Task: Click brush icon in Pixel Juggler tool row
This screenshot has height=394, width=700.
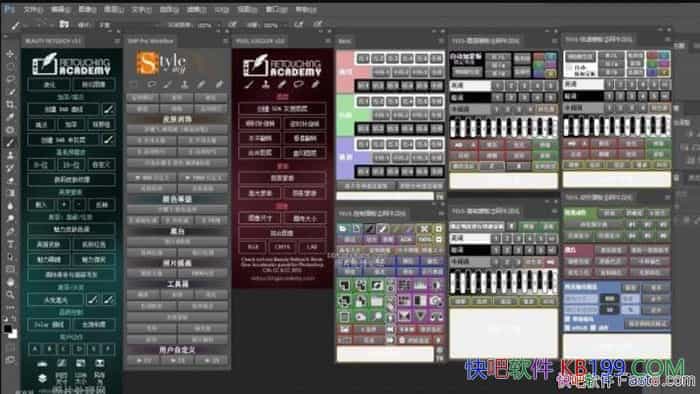Action: click(x=250, y=84)
